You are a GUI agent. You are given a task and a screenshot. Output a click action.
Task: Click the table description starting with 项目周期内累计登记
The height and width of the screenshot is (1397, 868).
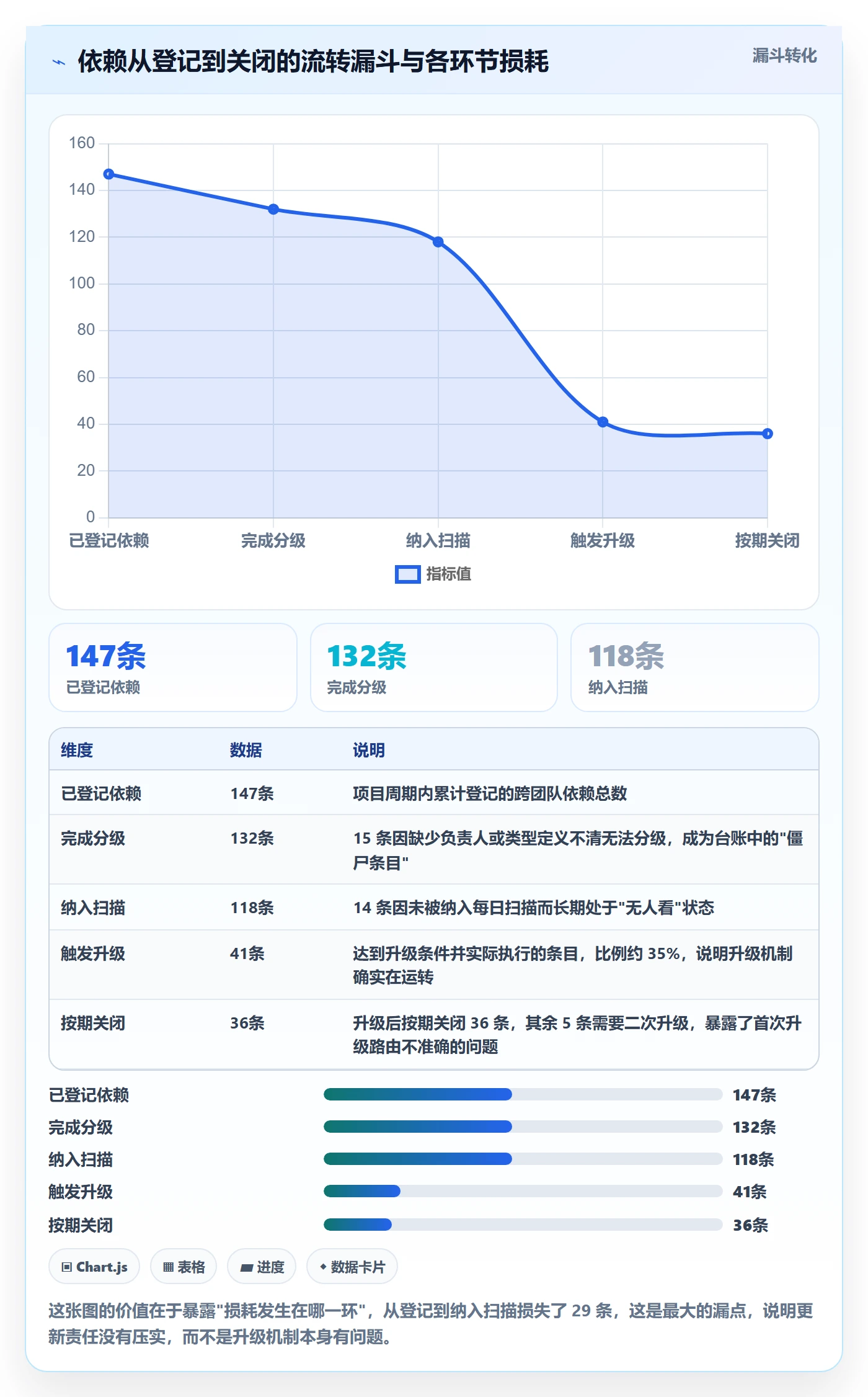[x=490, y=793]
